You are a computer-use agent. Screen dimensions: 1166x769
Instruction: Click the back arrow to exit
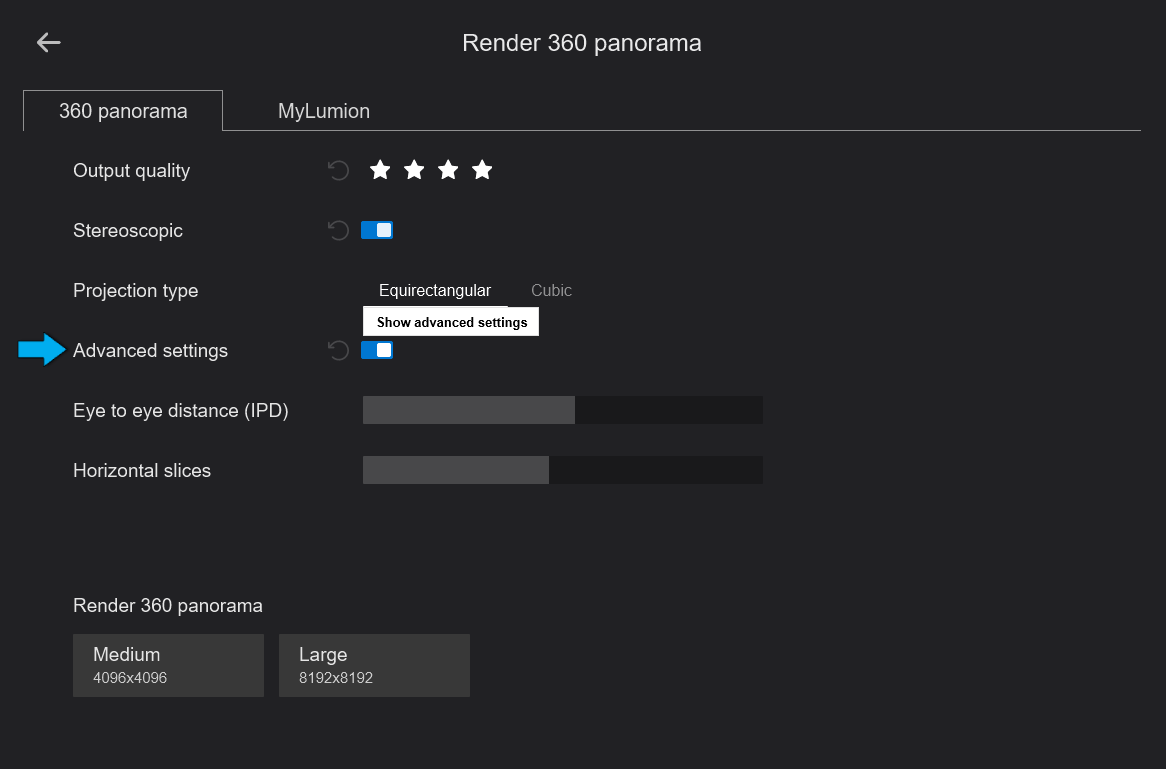tap(48, 42)
